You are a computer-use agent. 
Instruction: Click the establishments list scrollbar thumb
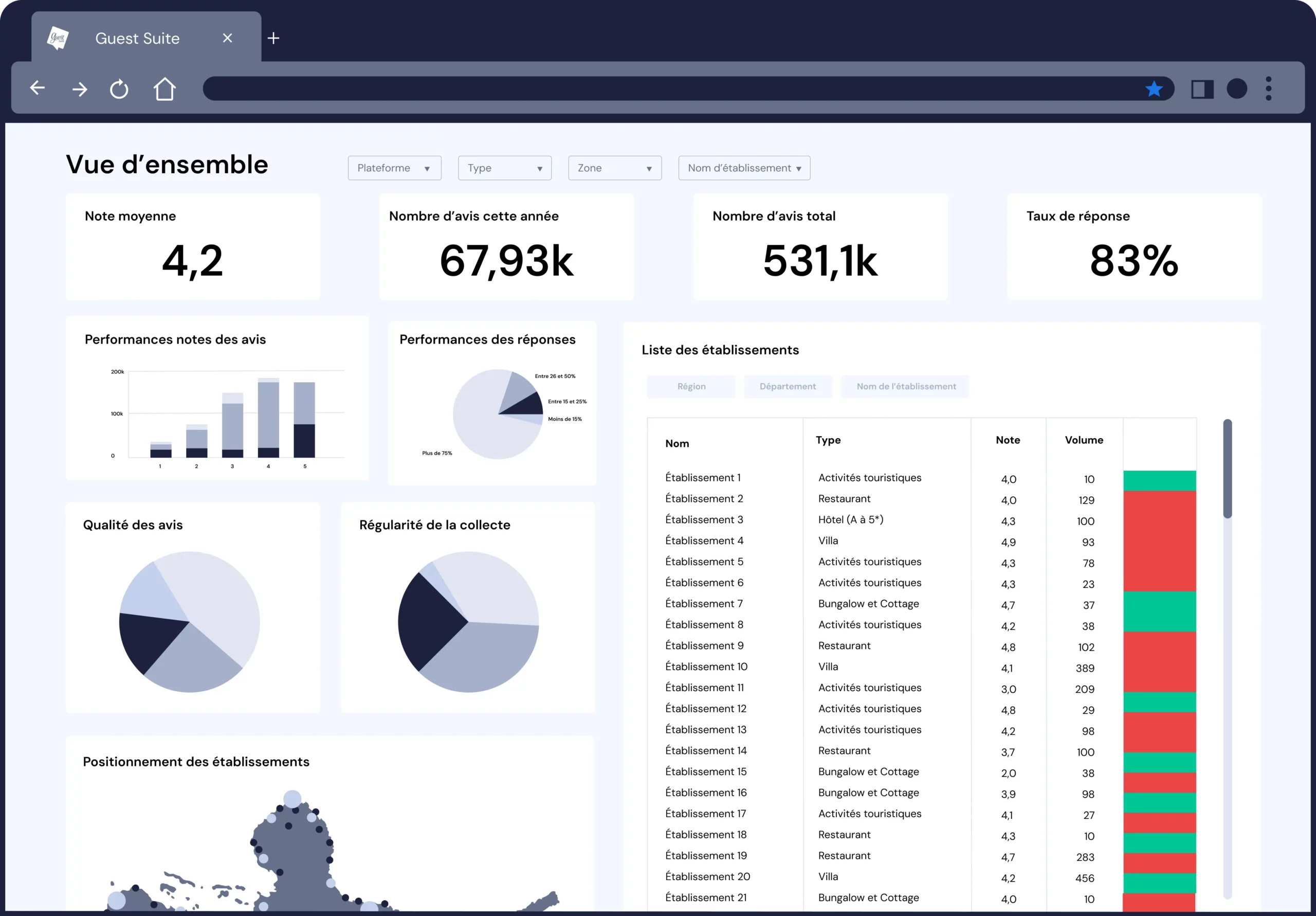pos(1227,468)
